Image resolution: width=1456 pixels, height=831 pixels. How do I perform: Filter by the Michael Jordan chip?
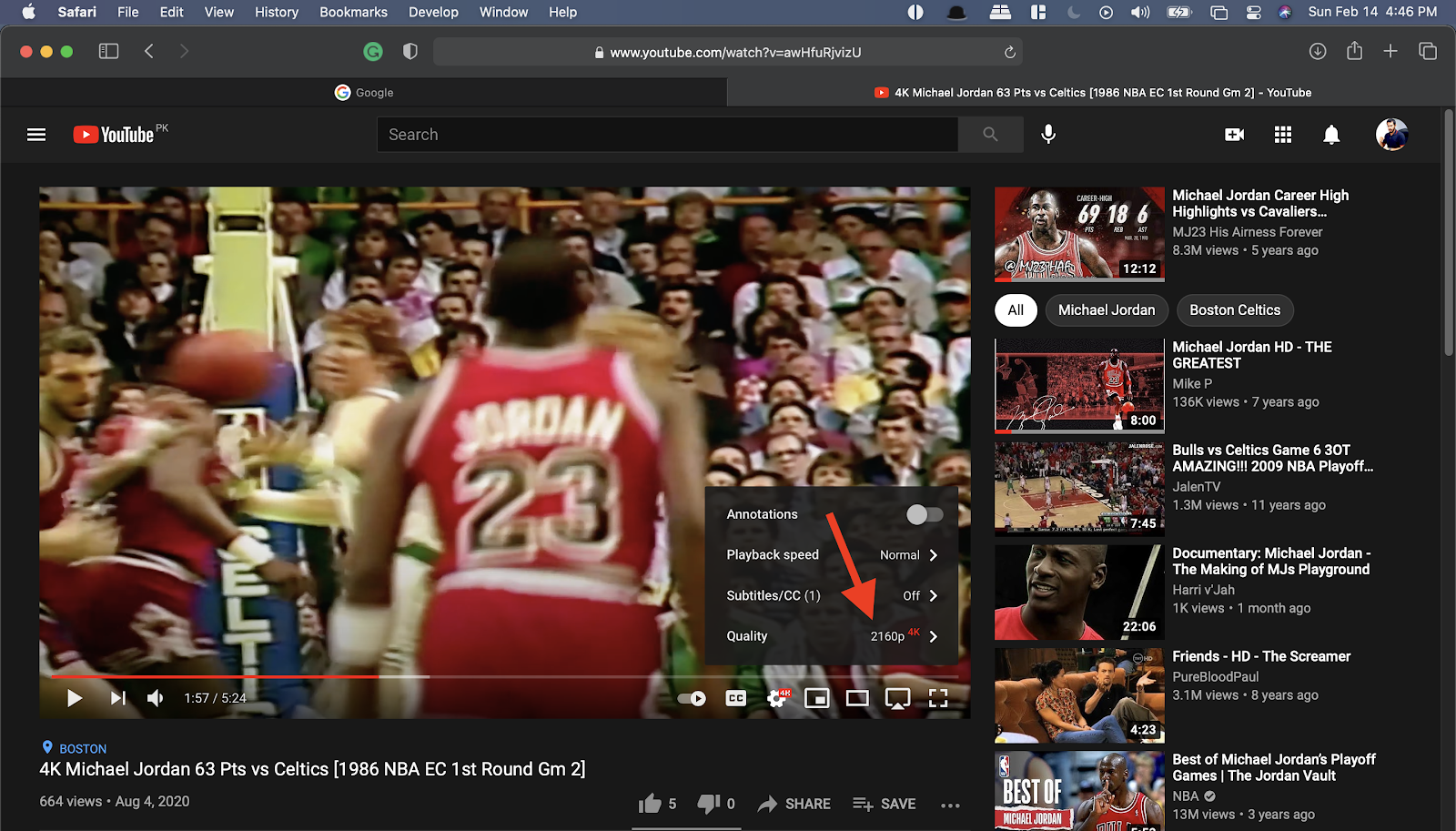[x=1107, y=310]
